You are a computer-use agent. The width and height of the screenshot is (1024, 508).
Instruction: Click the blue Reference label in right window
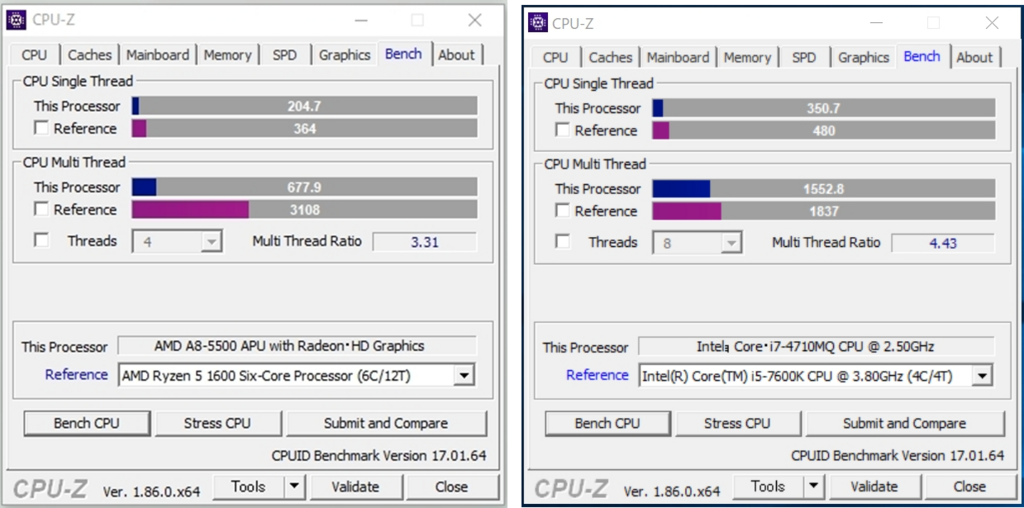[597, 375]
